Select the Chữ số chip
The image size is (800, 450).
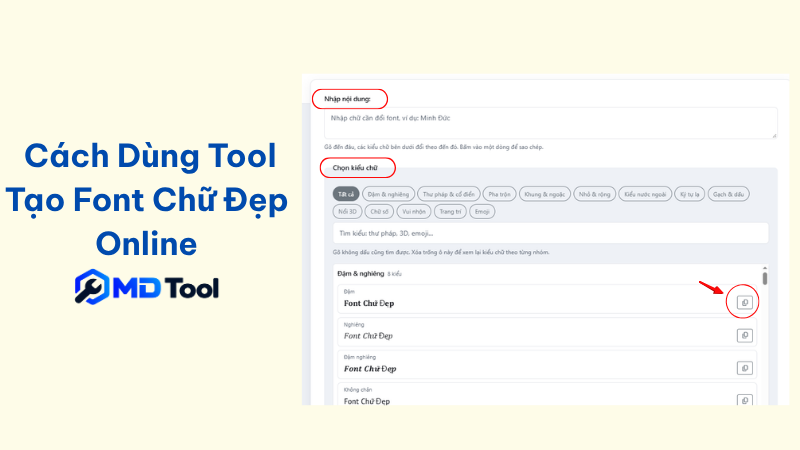[379, 211]
